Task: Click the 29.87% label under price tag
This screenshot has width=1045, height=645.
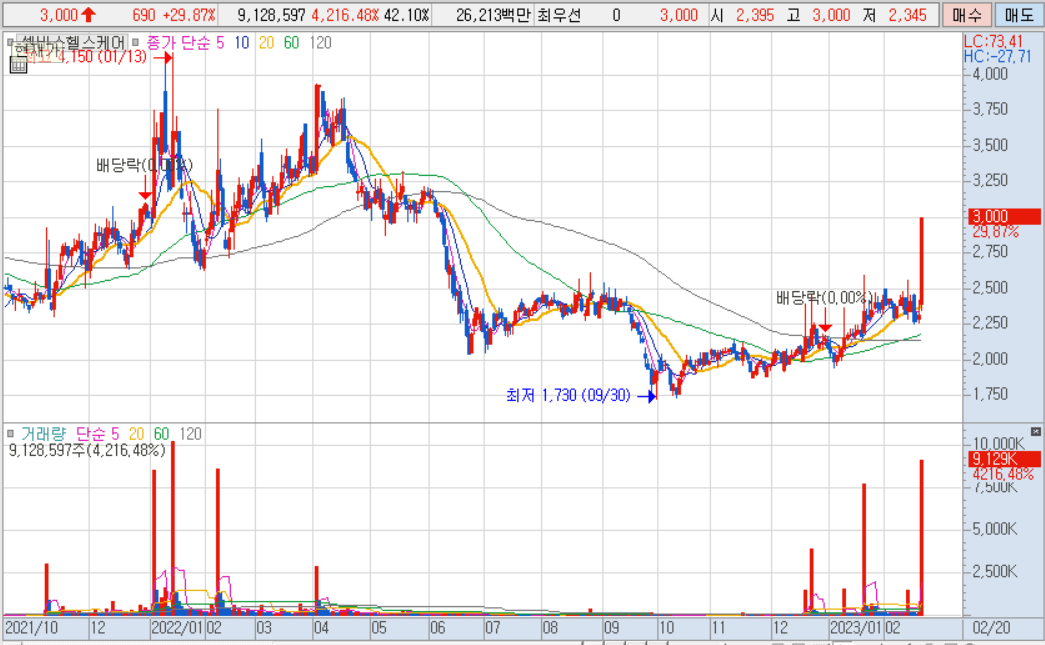Action: point(995,232)
